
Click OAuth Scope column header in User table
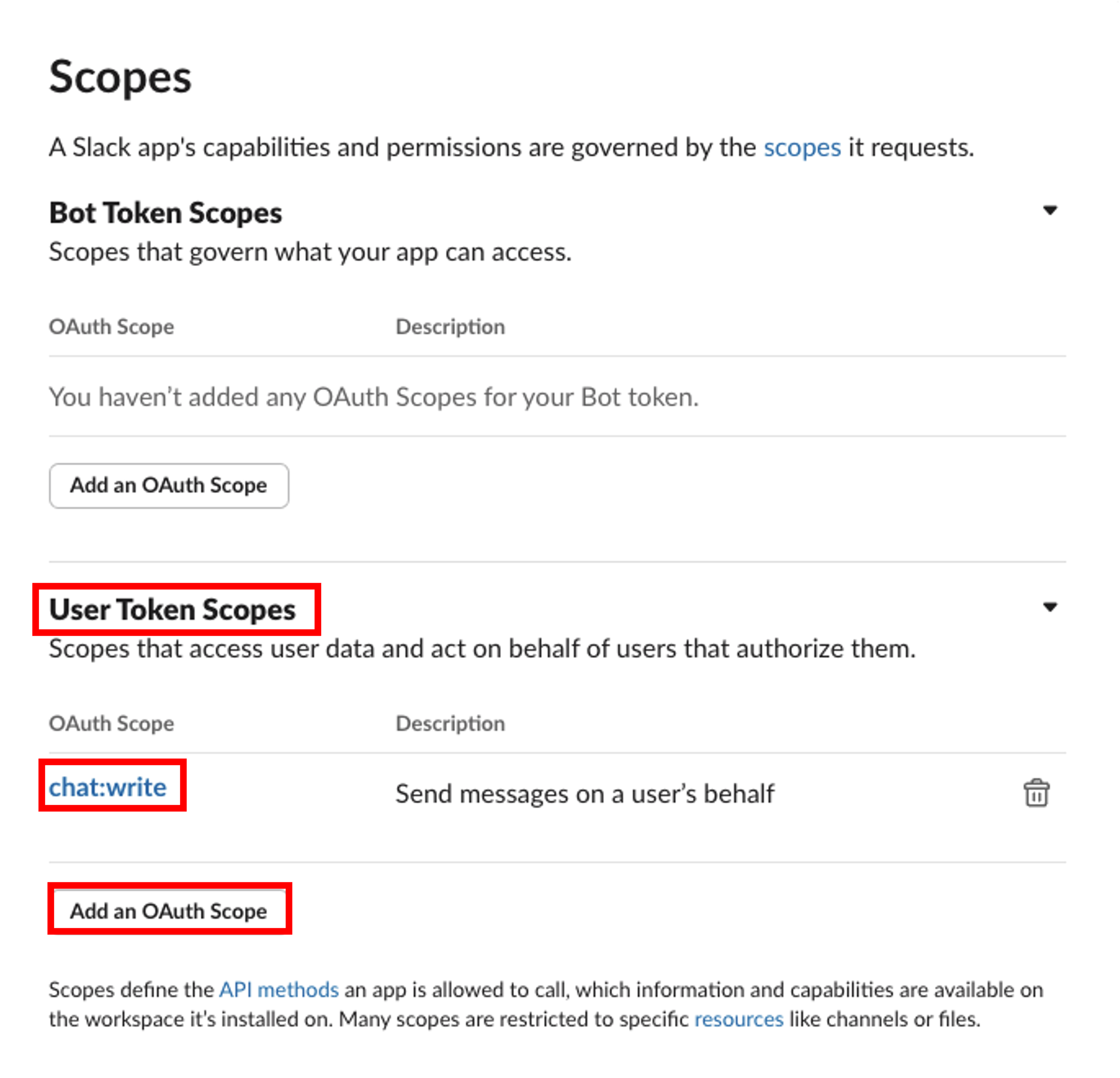pyautogui.click(x=111, y=723)
